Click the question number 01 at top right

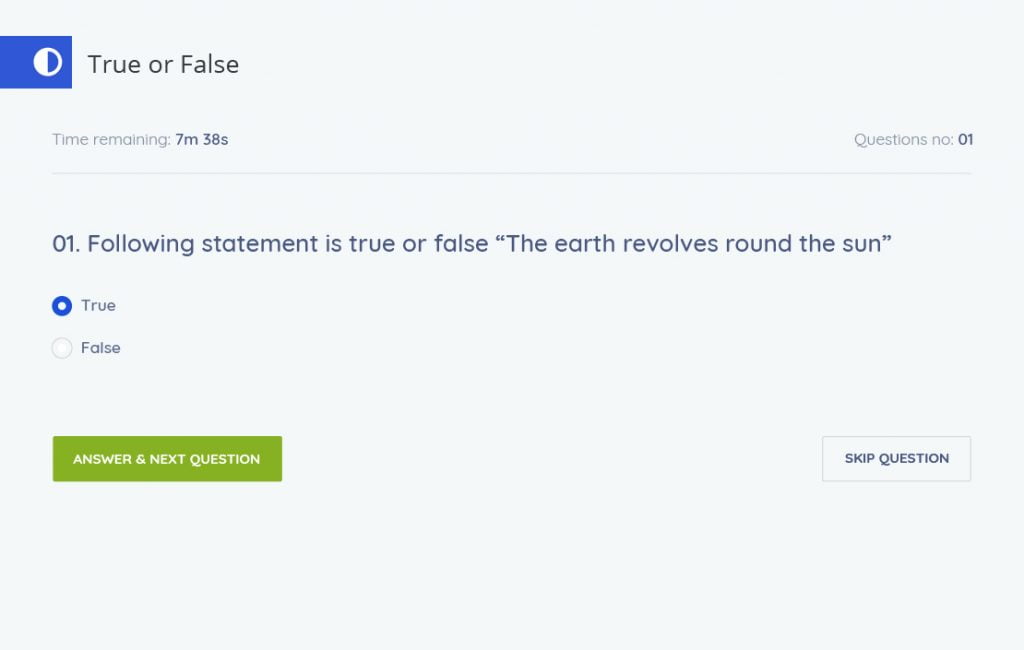[x=965, y=140]
